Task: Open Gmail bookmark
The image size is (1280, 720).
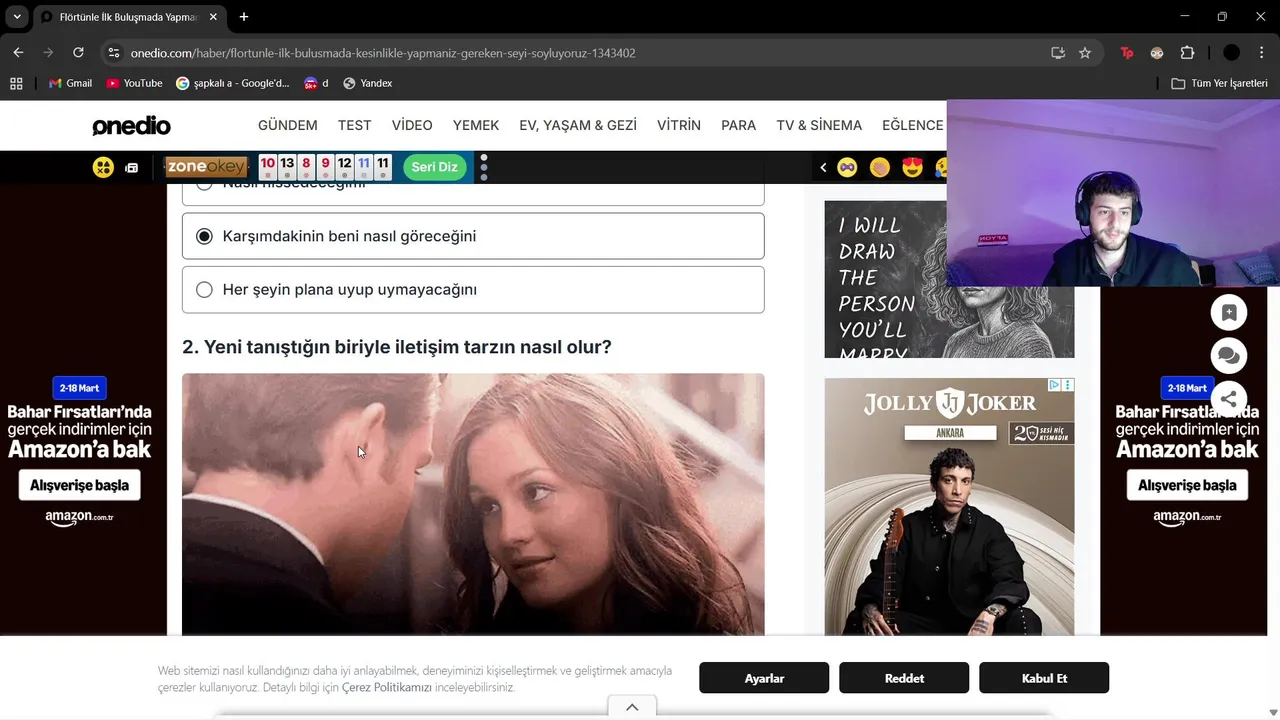Action: coord(70,83)
